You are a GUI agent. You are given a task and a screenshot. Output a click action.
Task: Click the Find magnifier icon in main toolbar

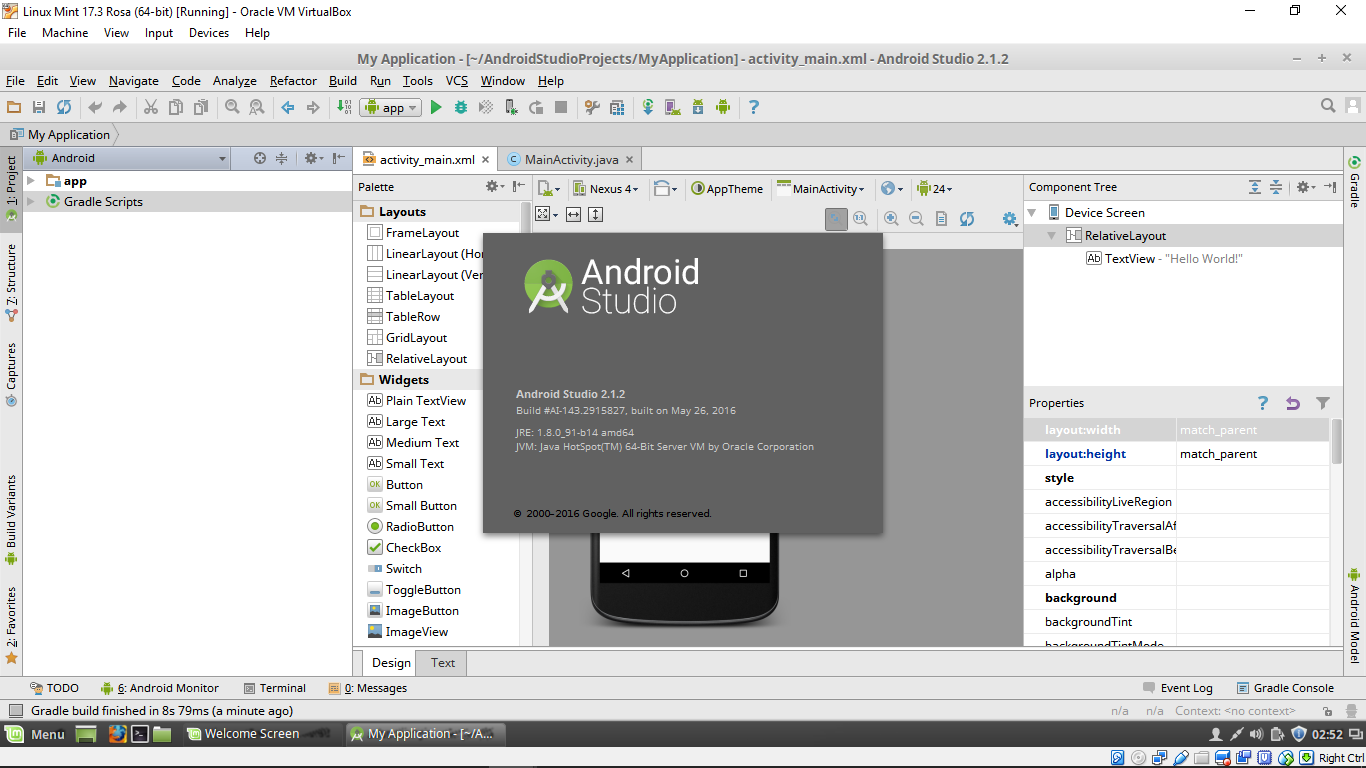(x=232, y=107)
